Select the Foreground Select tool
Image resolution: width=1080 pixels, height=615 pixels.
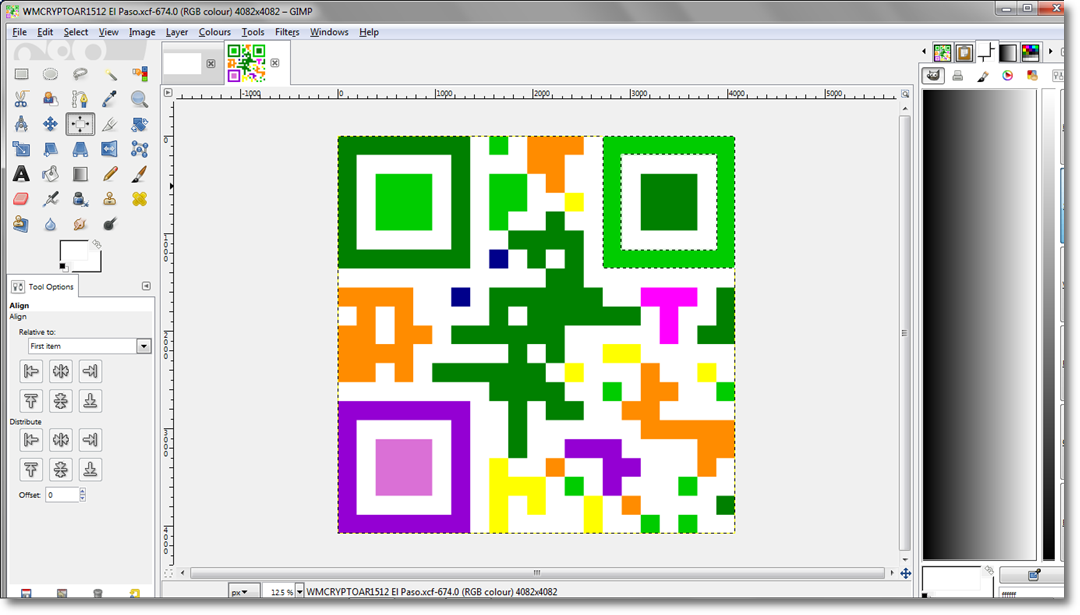pyautogui.click(x=50, y=99)
